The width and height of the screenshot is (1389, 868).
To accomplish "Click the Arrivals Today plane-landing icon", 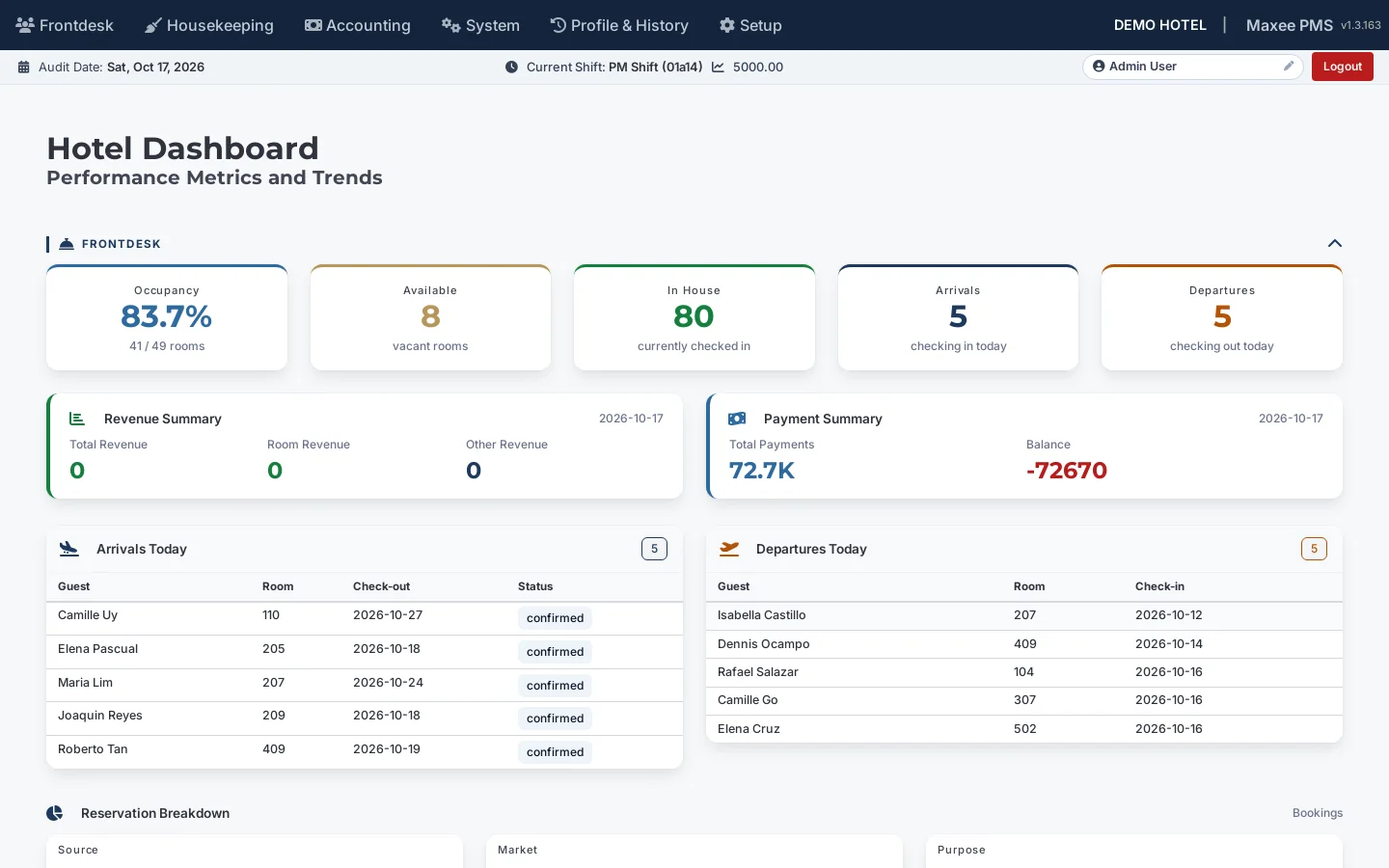I will [68, 549].
